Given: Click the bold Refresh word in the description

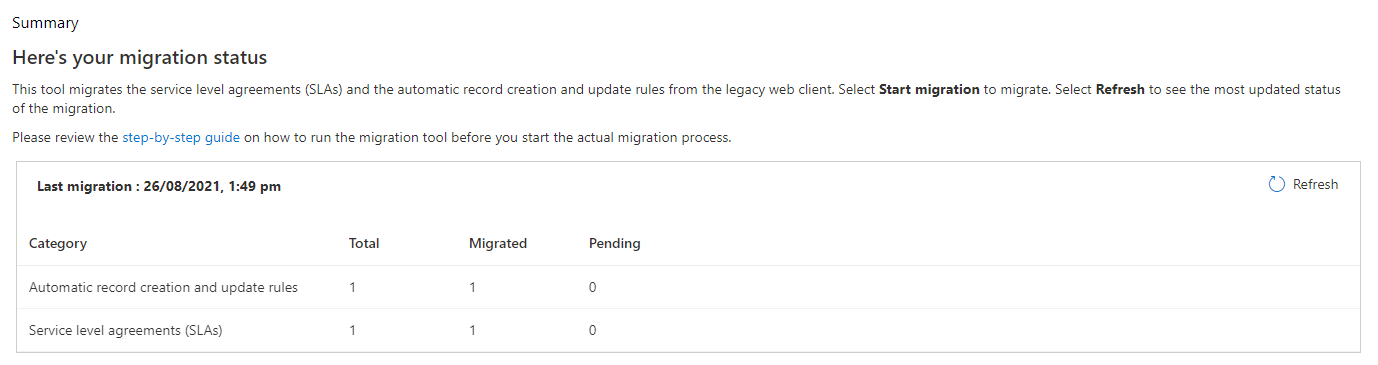Looking at the screenshot, I should [1120, 89].
